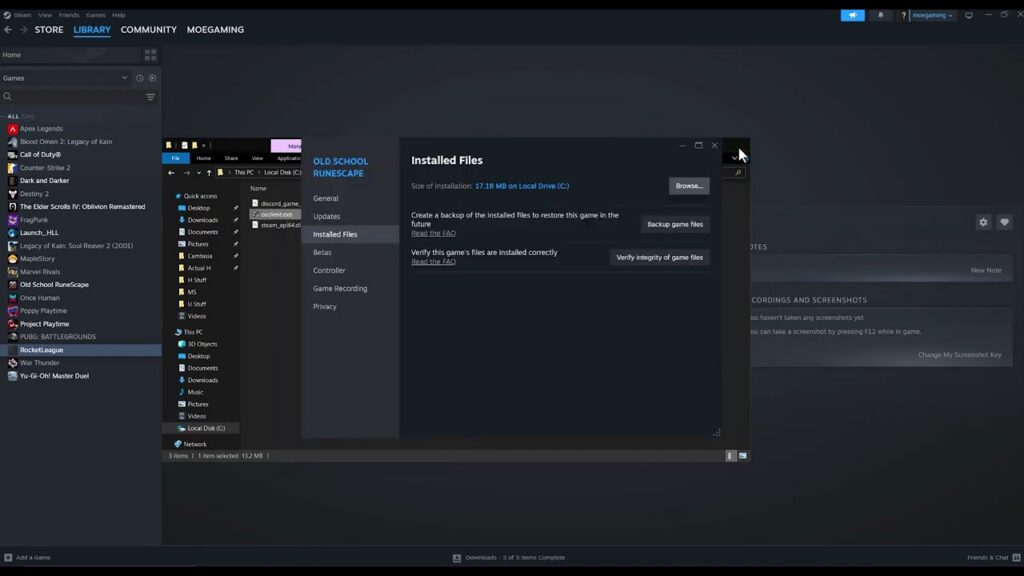Open game settings gear icon

point(983,222)
